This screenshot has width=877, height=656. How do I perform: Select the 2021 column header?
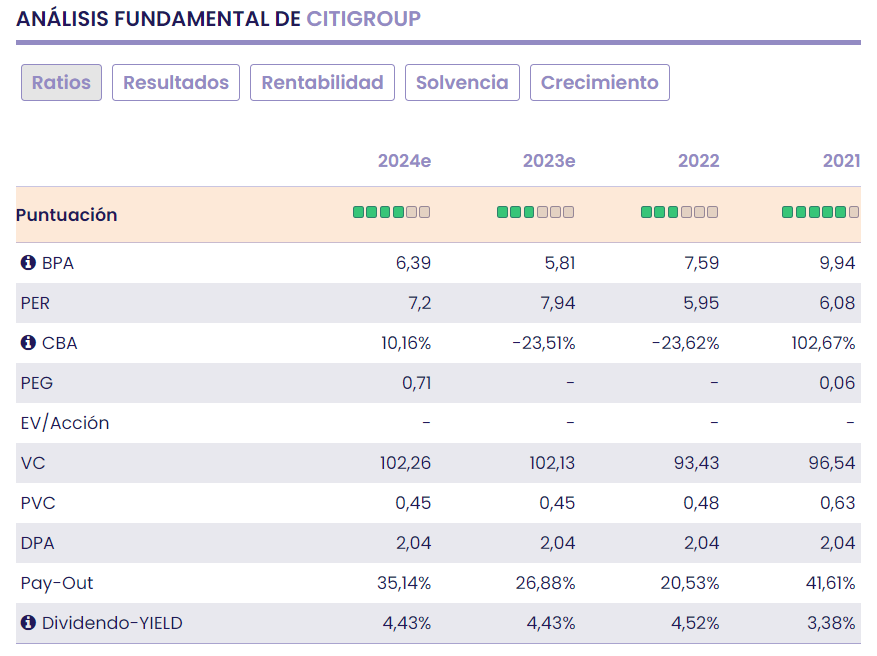pyautogui.click(x=841, y=161)
